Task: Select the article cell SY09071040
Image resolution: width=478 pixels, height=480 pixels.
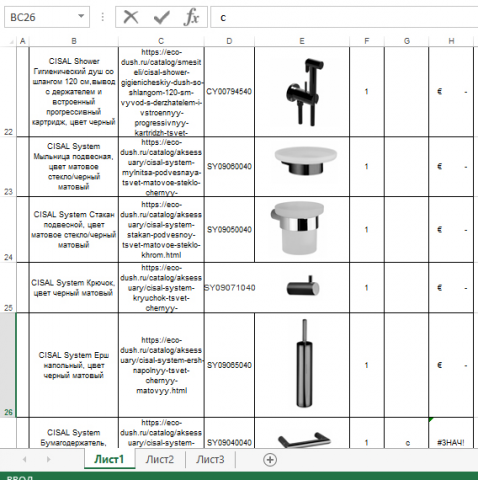Action: coord(229,287)
